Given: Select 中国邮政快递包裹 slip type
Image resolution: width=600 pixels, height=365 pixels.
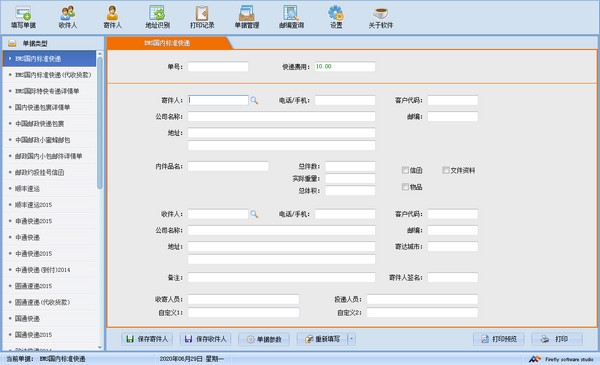Looking at the screenshot, I should point(49,124).
